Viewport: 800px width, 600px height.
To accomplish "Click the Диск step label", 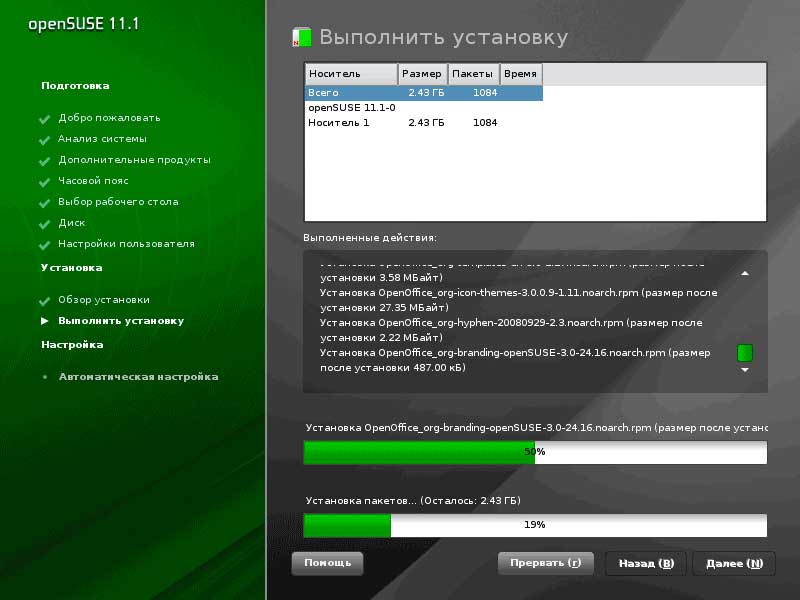I will pyautogui.click(x=71, y=223).
